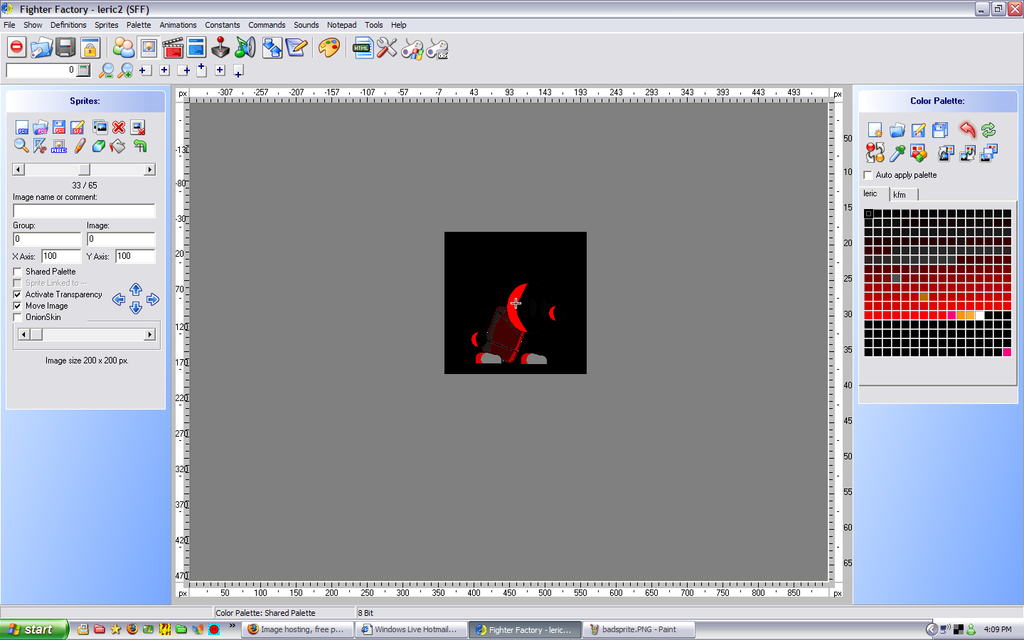This screenshot has height=640, width=1024.
Task: Open the paint palette editor icon
Action: 328,47
